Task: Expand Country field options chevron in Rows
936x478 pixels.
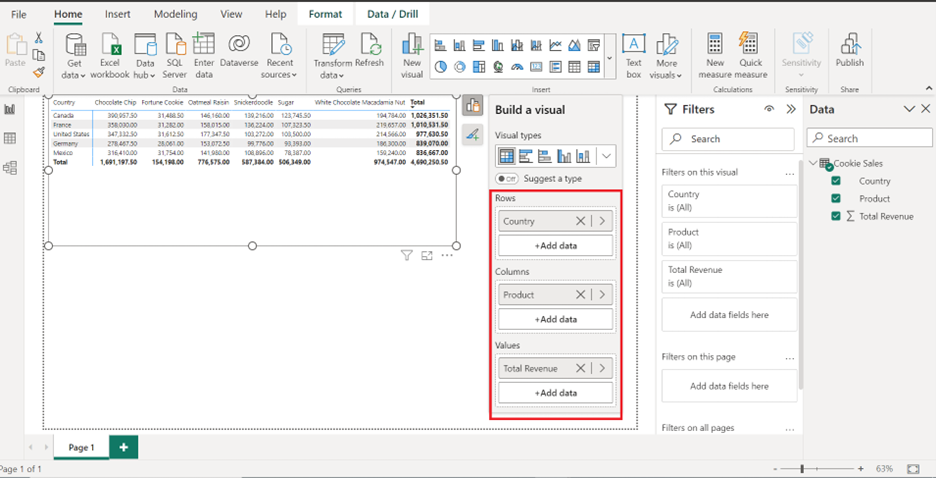Action: point(602,221)
